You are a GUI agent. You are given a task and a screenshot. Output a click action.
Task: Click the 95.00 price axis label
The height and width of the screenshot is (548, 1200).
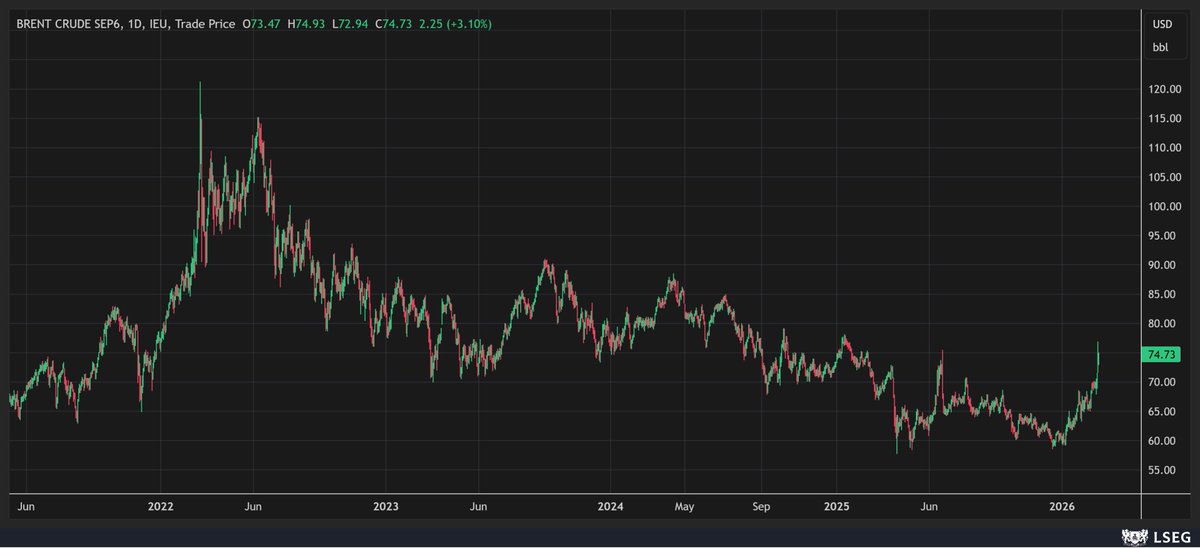(1164, 236)
